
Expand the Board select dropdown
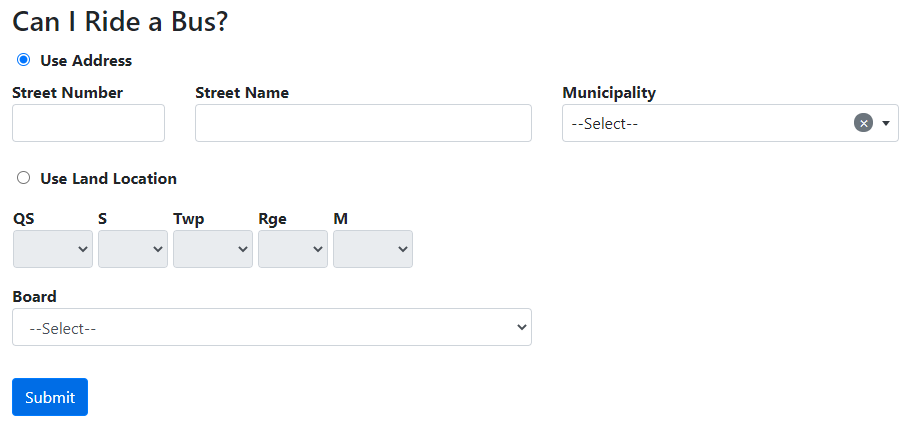[x=272, y=327]
